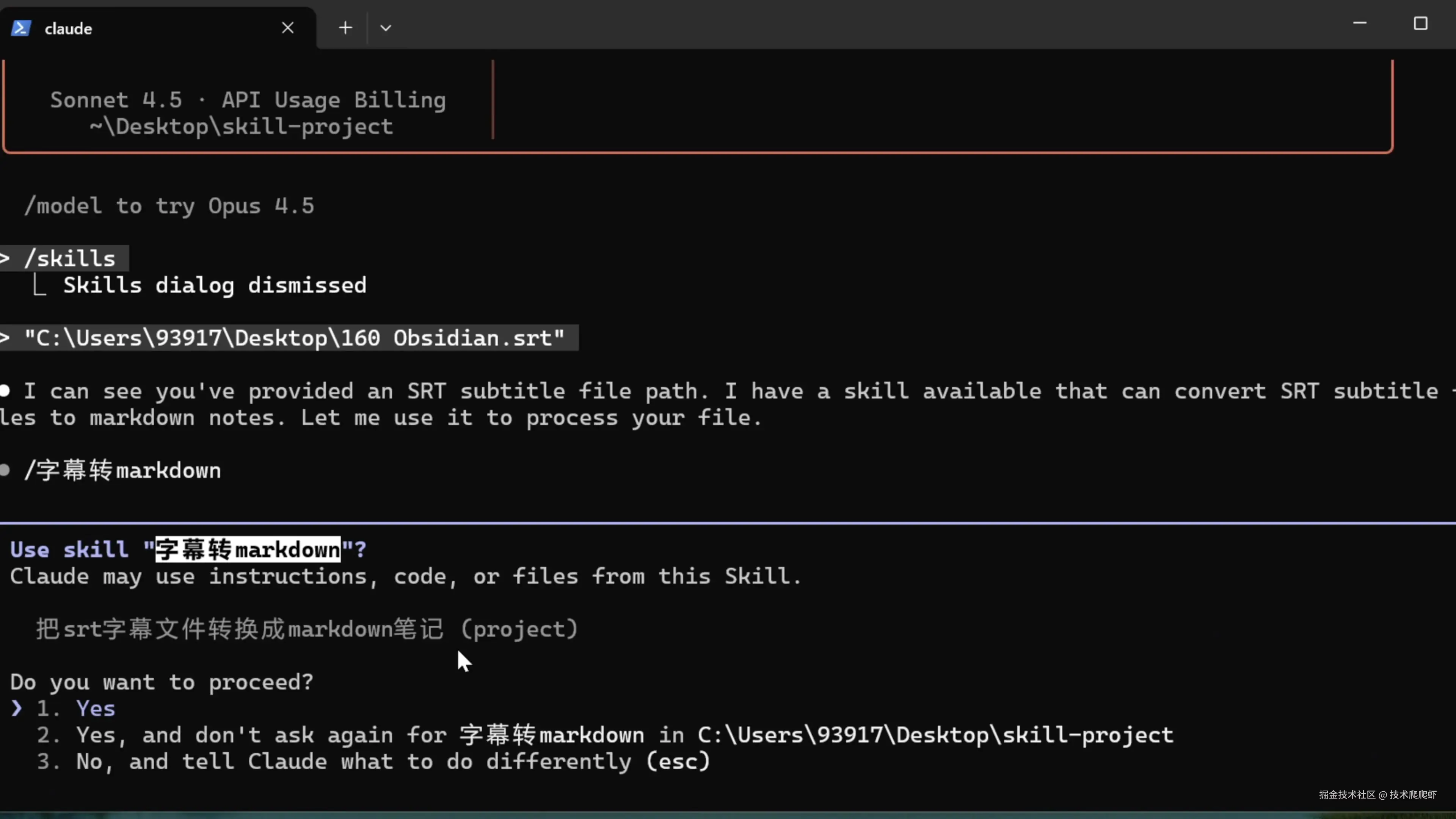Viewport: 1456px width, 819px height.
Task: Click the ~\Desktop\skill-project directory path
Action: point(241,127)
